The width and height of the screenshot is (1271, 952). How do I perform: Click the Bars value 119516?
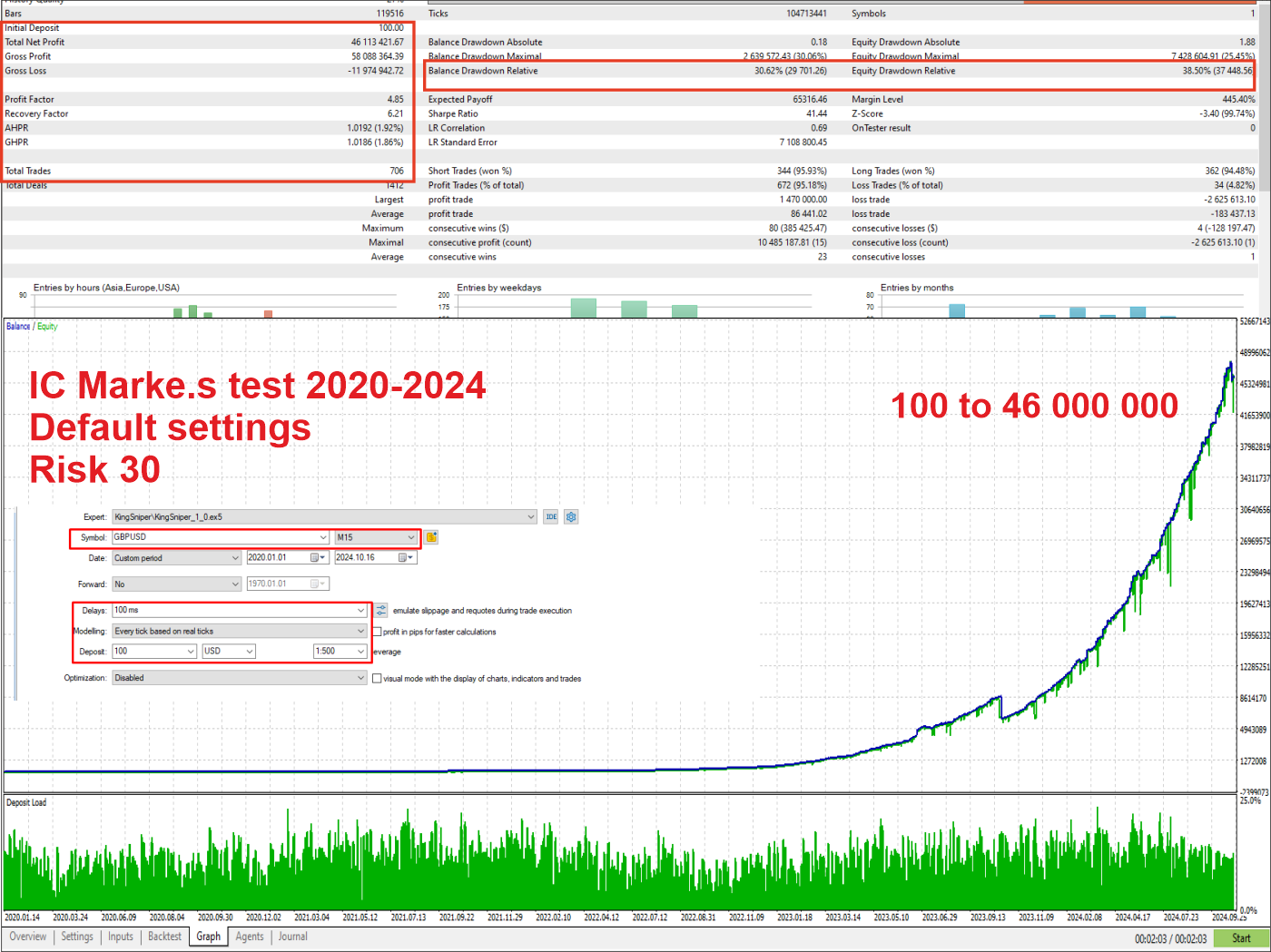click(x=390, y=14)
